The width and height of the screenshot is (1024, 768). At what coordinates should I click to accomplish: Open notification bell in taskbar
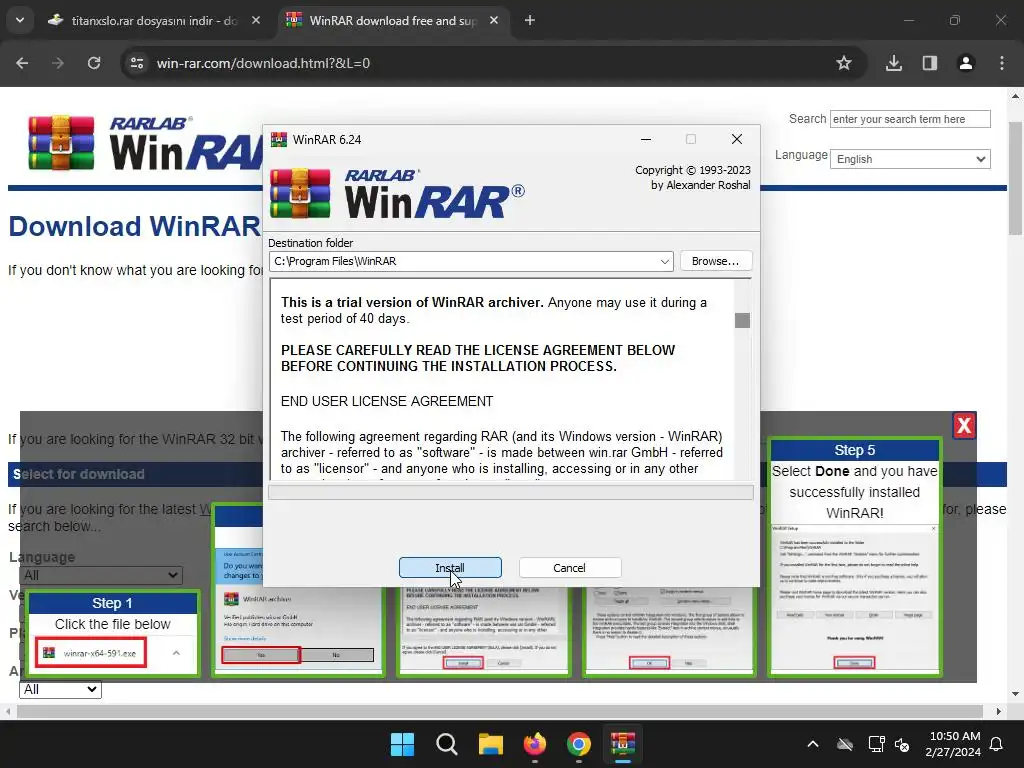tap(997, 744)
